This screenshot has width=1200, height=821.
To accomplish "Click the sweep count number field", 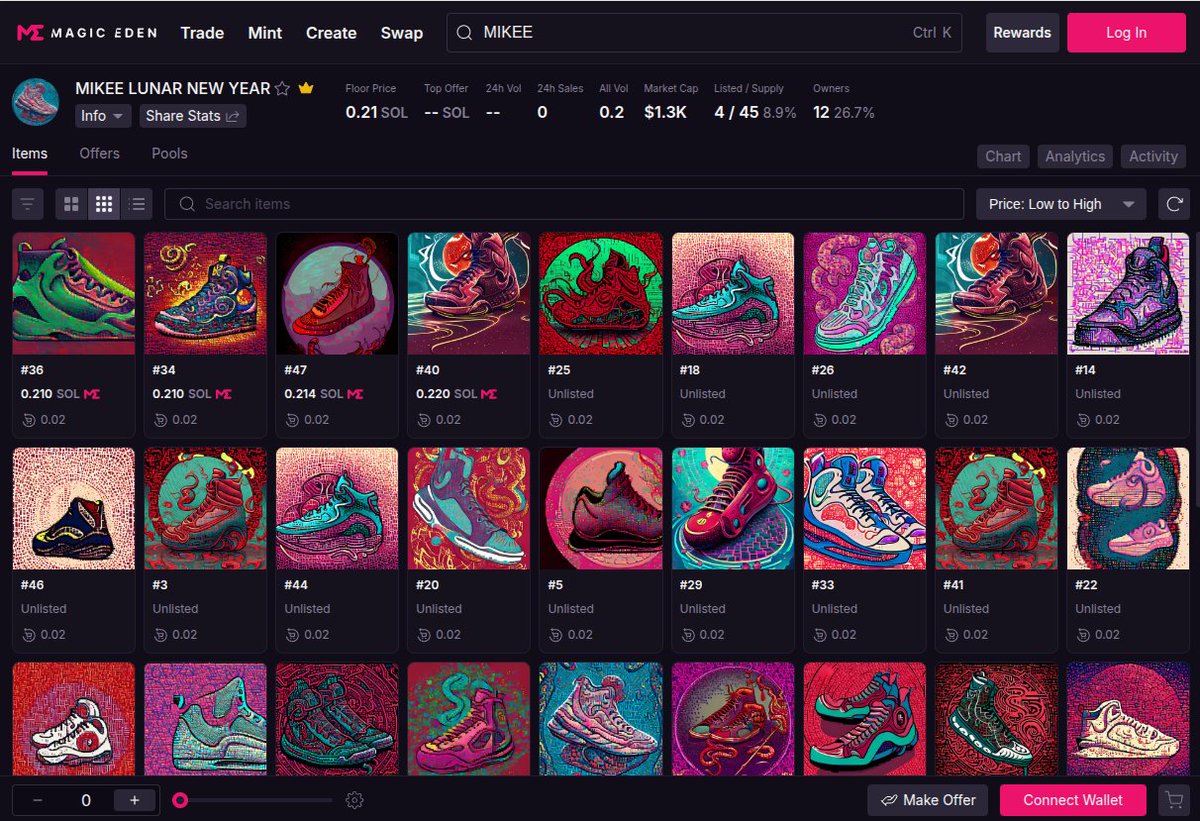I will click(85, 800).
